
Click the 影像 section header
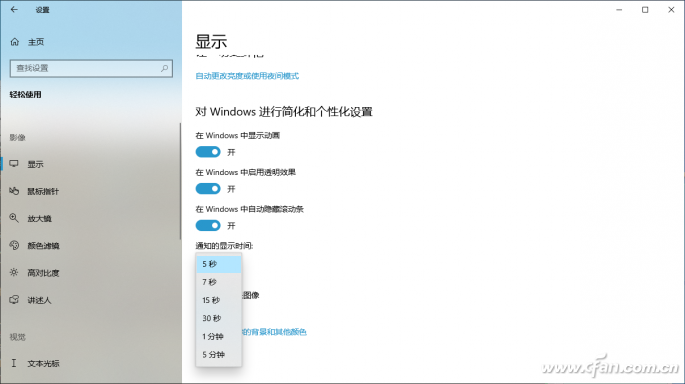[x=17, y=137]
